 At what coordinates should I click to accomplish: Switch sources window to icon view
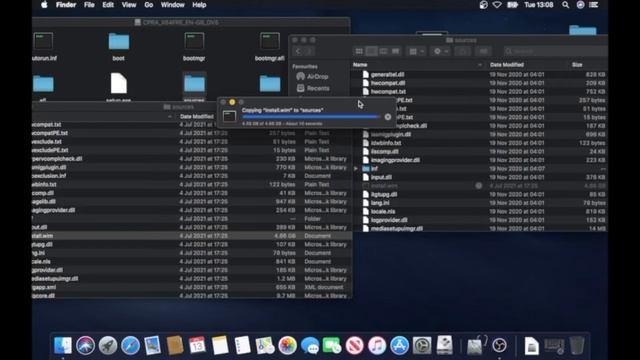359,51
